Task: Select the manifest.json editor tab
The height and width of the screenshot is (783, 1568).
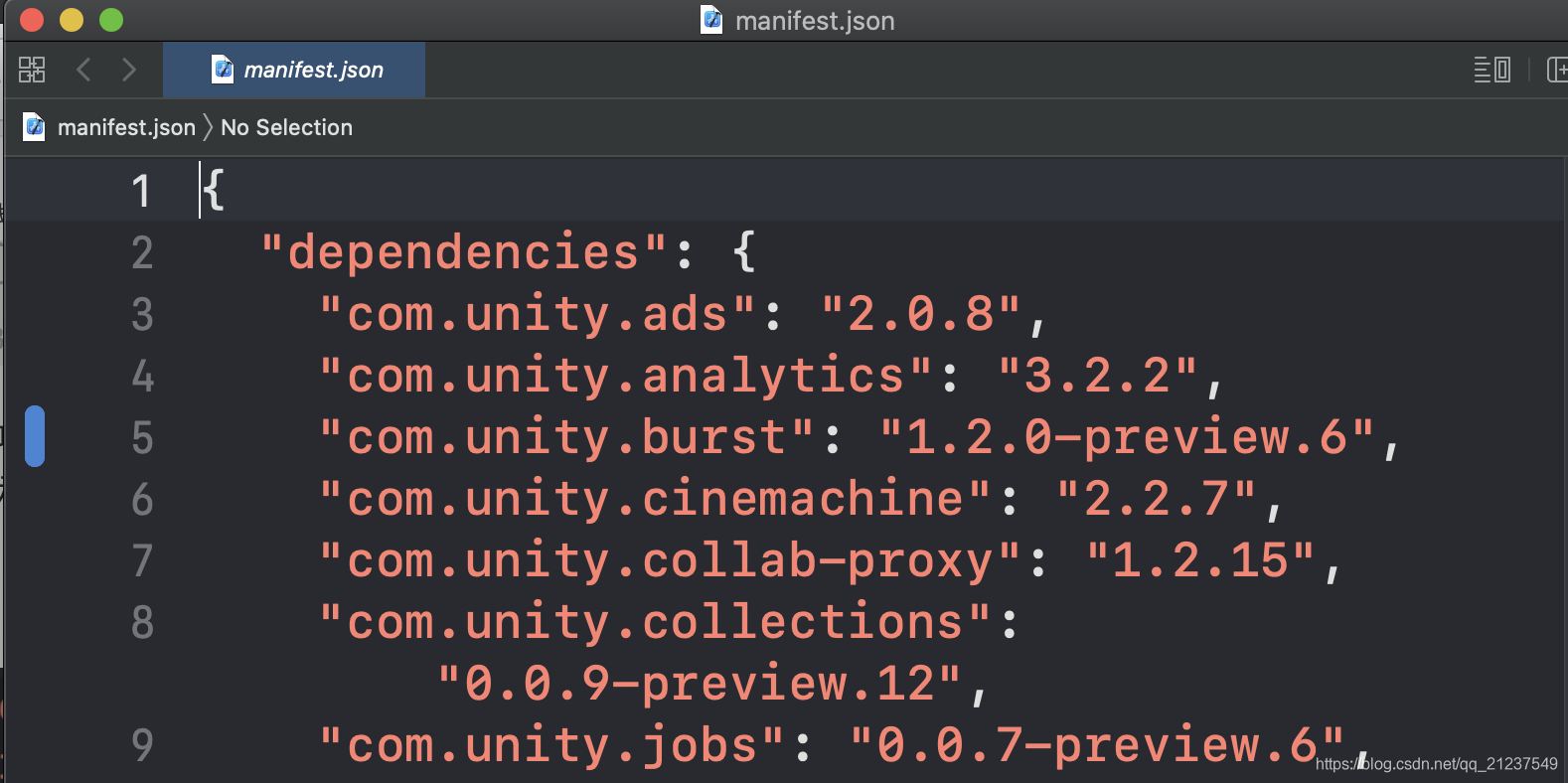Action: 294,70
